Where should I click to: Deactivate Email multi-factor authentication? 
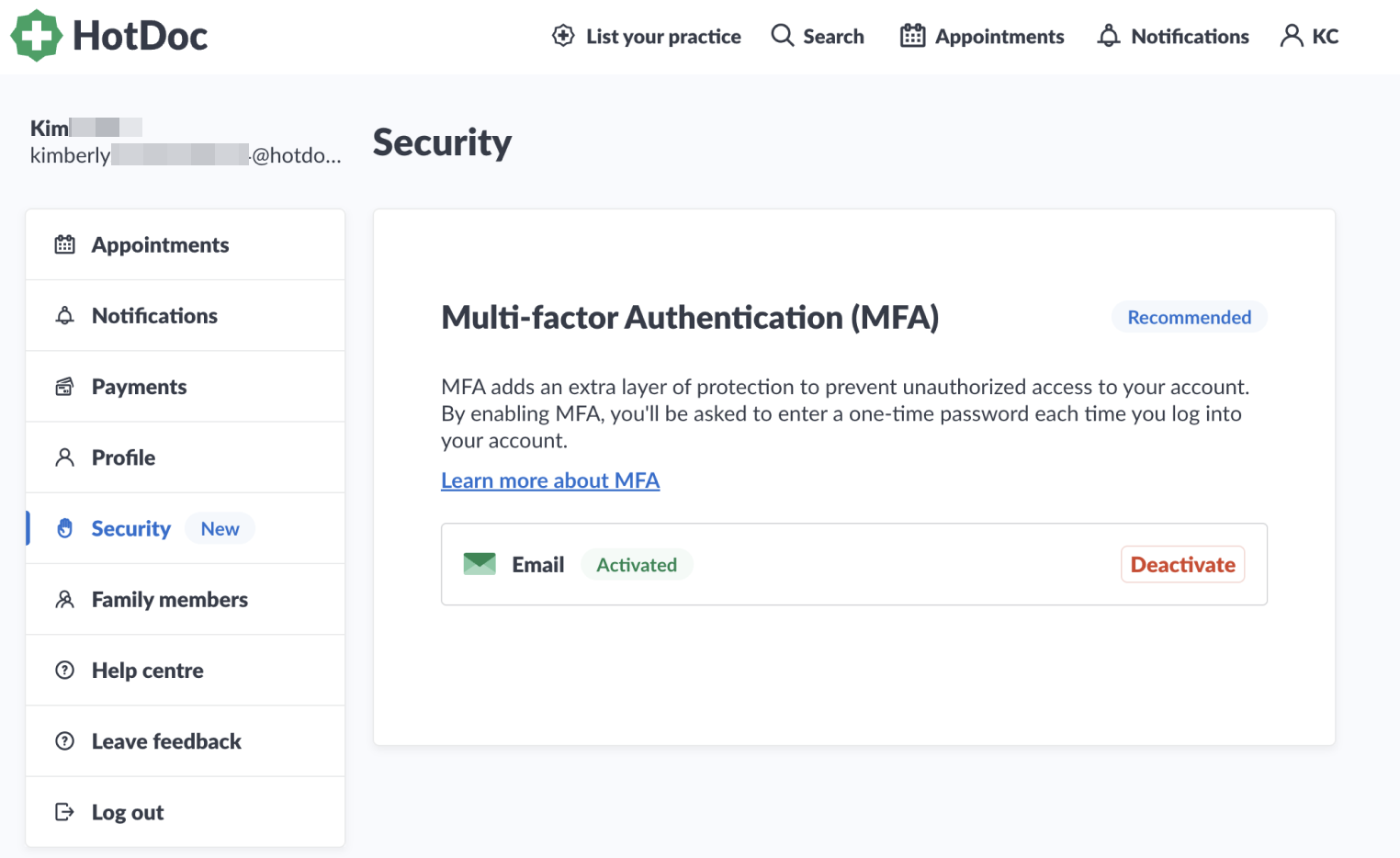coord(1182,564)
